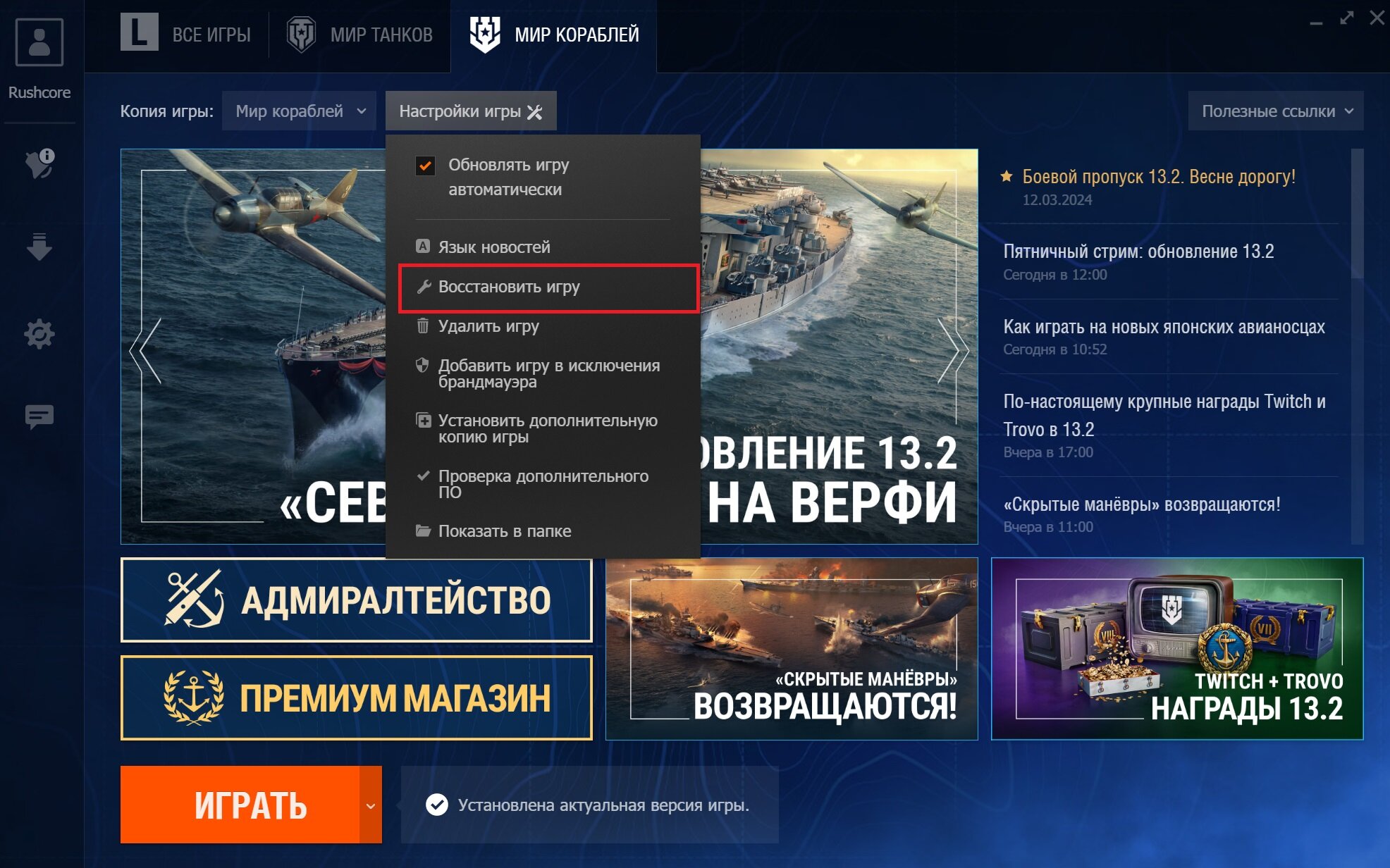1390x868 pixels.
Task: Close the launcher window
Action: (x=1377, y=18)
